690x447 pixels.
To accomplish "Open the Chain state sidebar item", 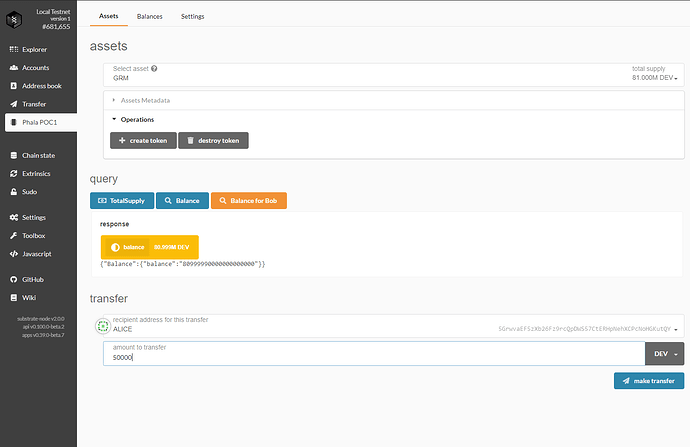I will tap(38, 155).
